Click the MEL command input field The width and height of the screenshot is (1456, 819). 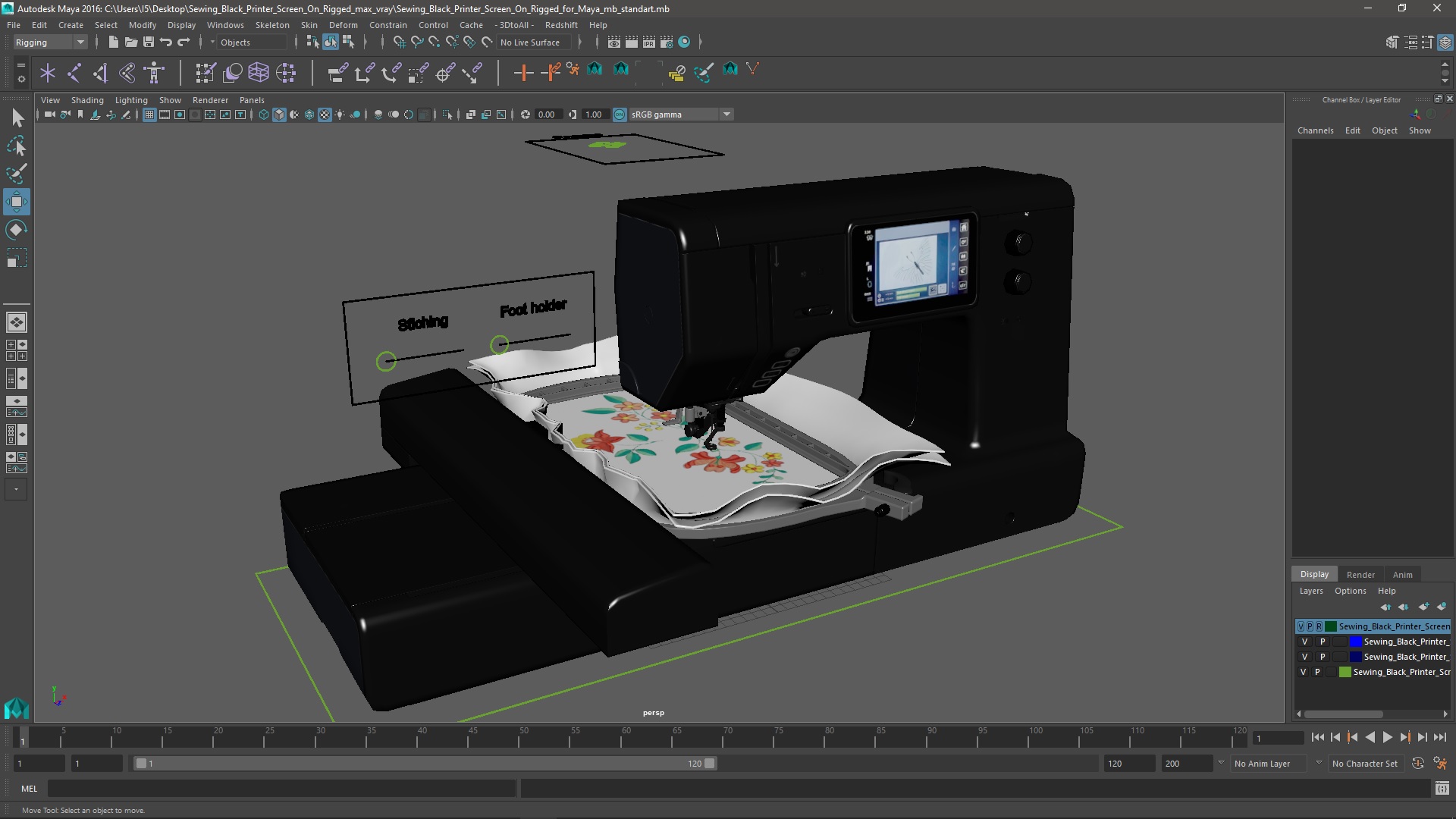[x=281, y=789]
